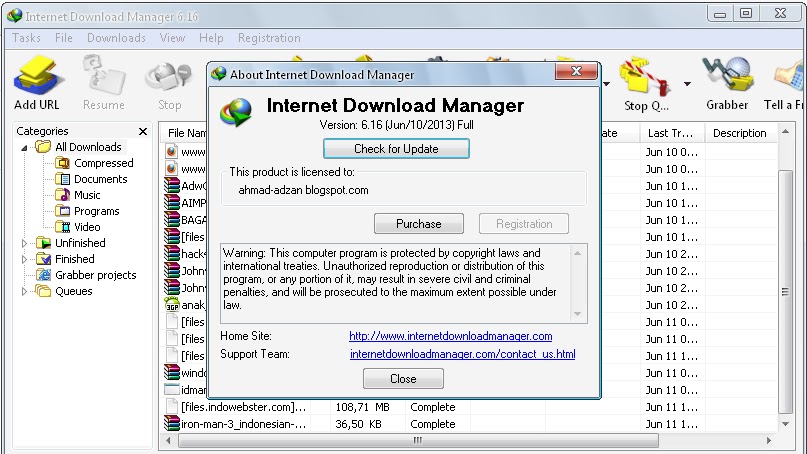Click the AIMP archive file icon

171,203
